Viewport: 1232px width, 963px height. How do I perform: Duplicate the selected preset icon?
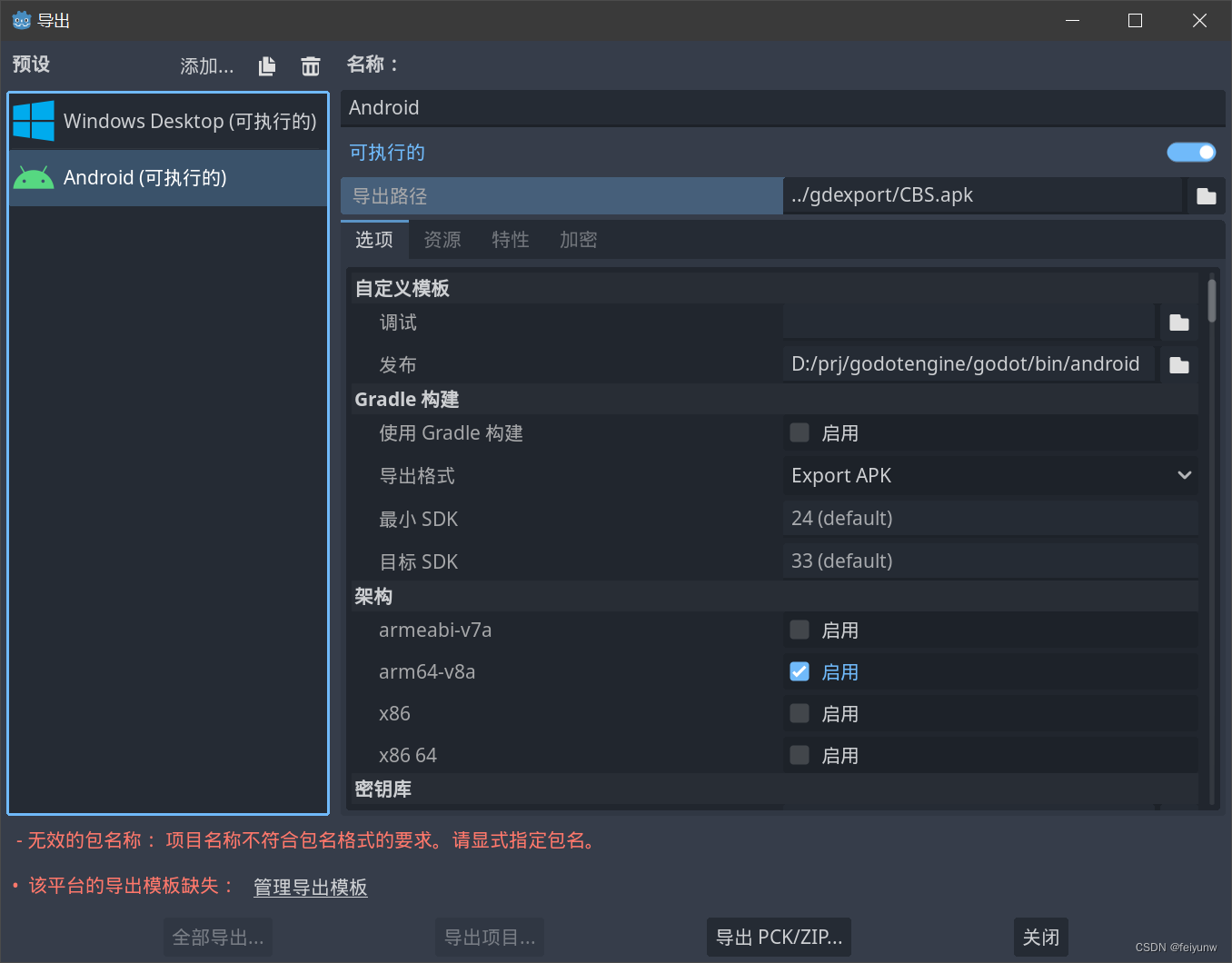pyautogui.click(x=267, y=66)
